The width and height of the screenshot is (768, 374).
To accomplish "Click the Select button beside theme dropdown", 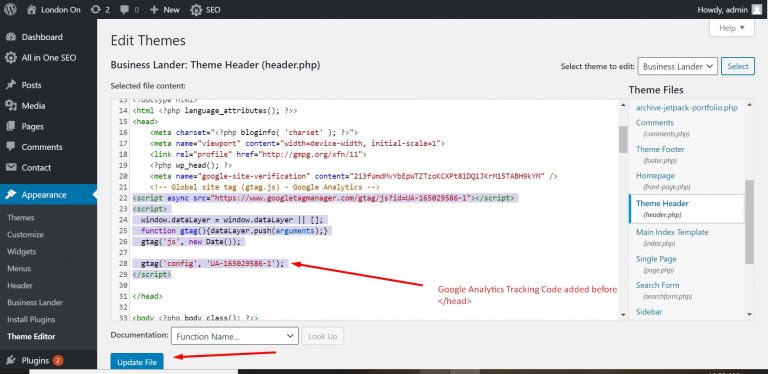I will coord(738,67).
